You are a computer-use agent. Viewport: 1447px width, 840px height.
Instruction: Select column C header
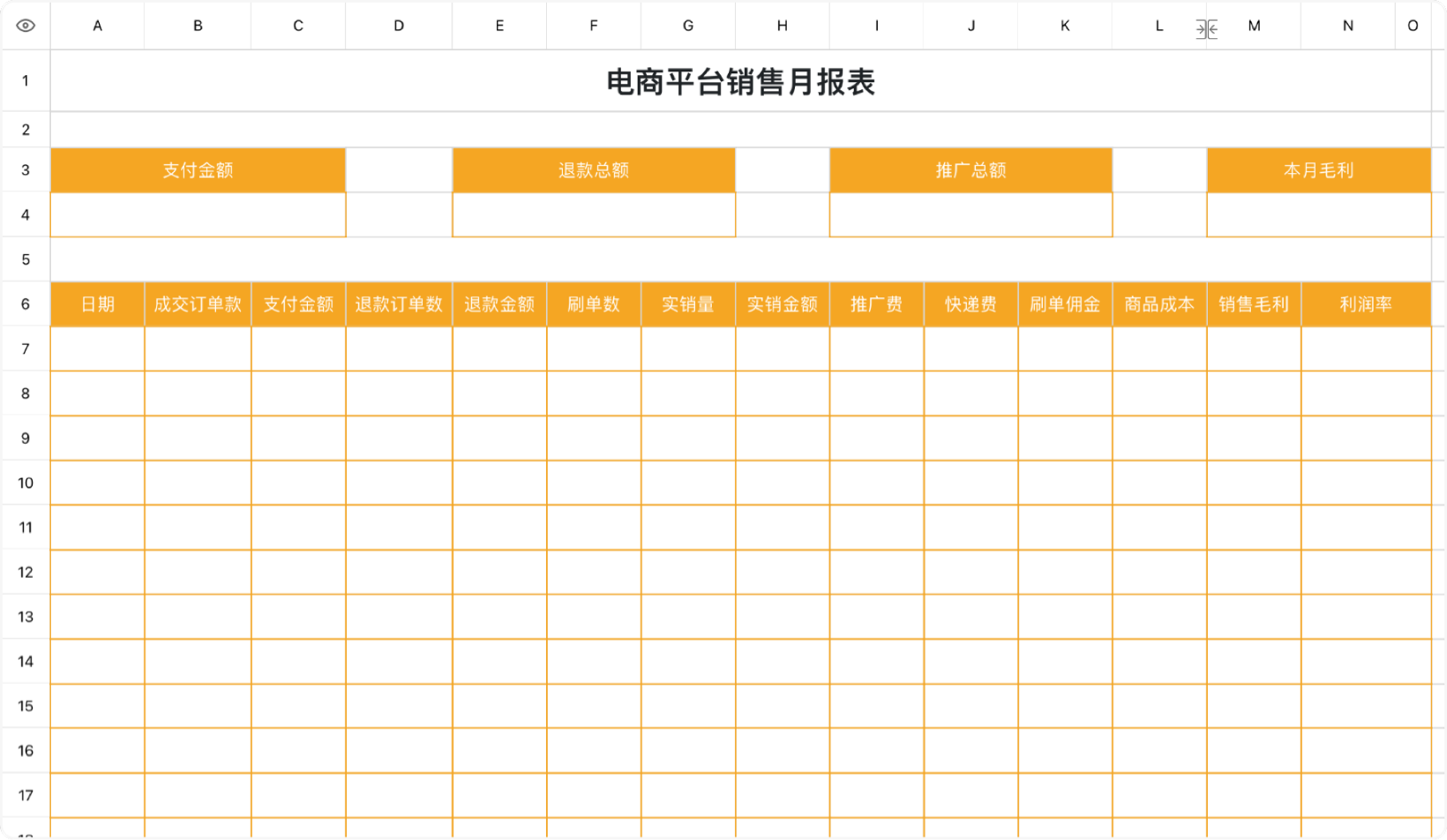point(298,26)
